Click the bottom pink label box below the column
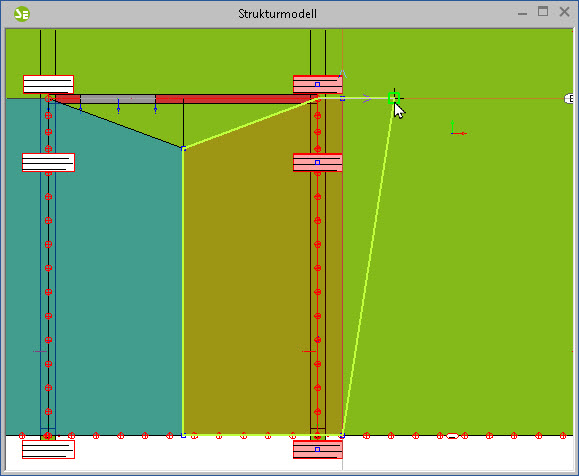 point(318,449)
